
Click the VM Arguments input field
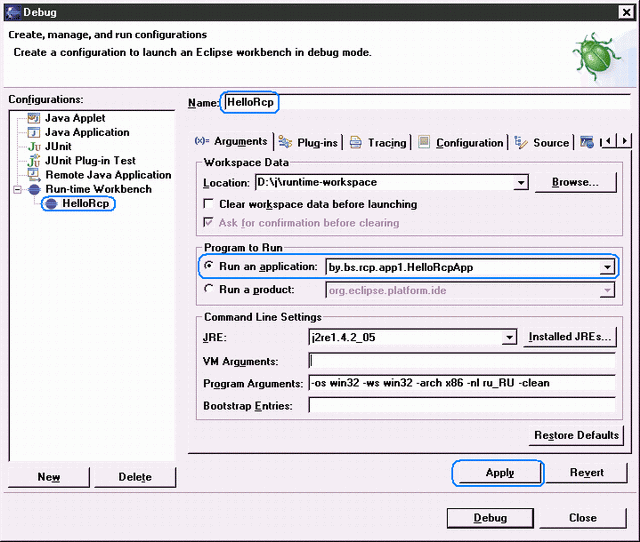(x=462, y=361)
